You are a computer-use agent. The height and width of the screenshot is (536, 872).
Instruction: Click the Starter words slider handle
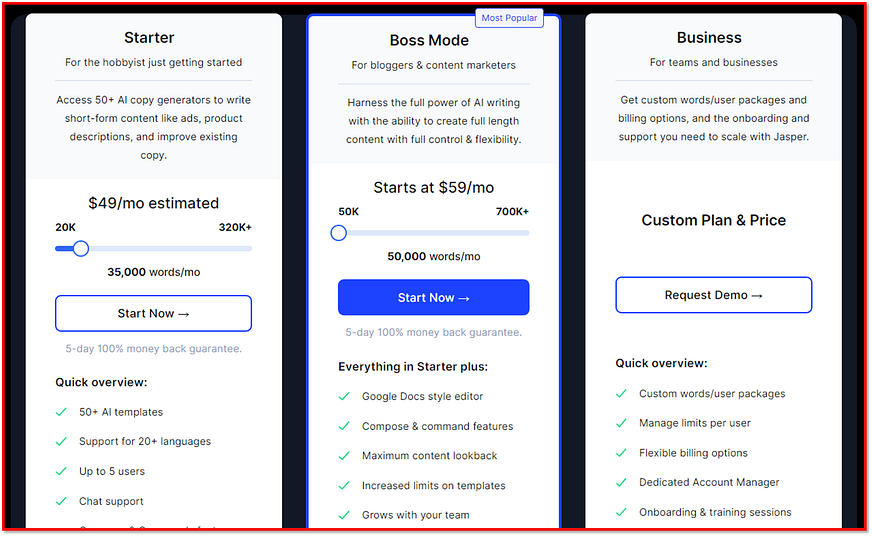pos(81,248)
